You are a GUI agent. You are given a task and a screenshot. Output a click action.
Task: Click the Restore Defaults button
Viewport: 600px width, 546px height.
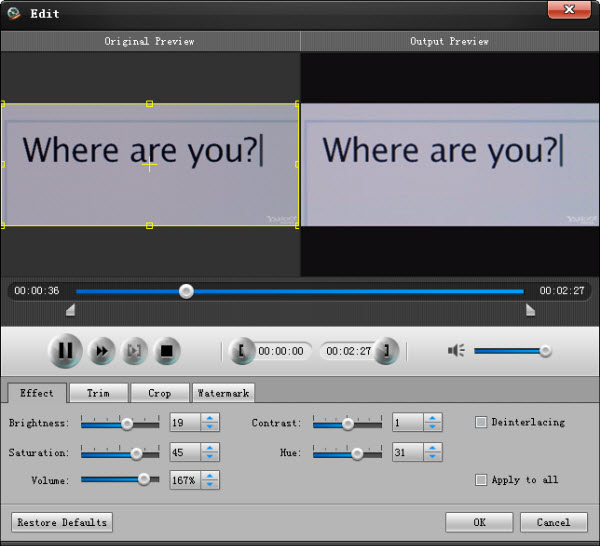pos(61,522)
